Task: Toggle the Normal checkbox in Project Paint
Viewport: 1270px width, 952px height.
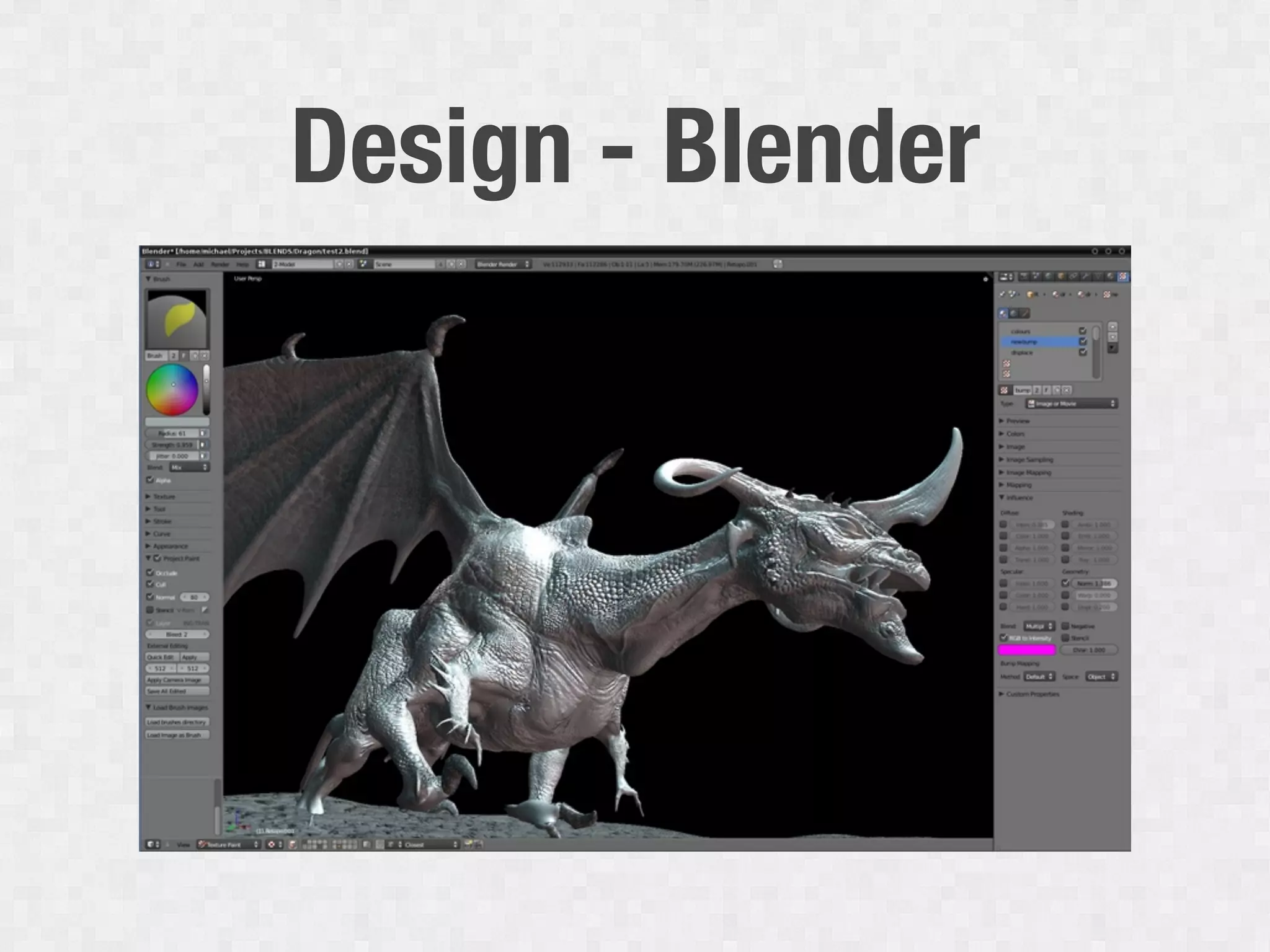Action: (x=150, y=597)
